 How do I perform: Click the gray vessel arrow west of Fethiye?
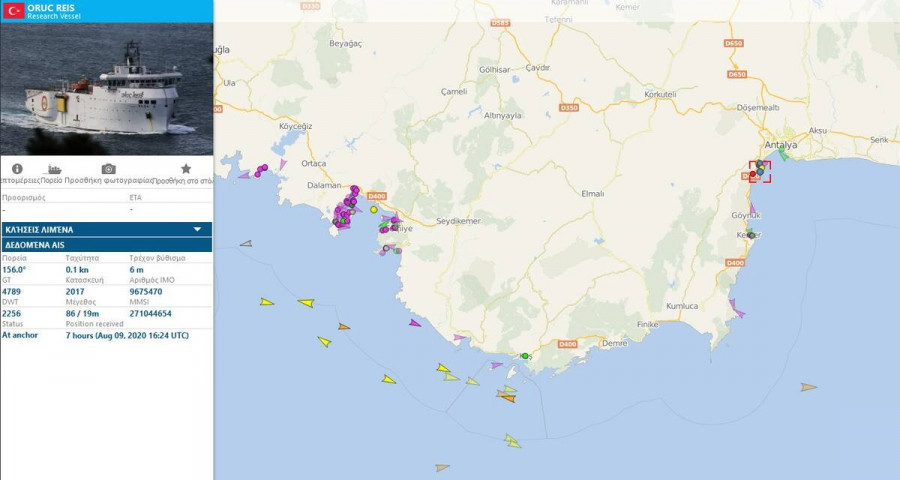pyautogui.click(x=246, y=243)
